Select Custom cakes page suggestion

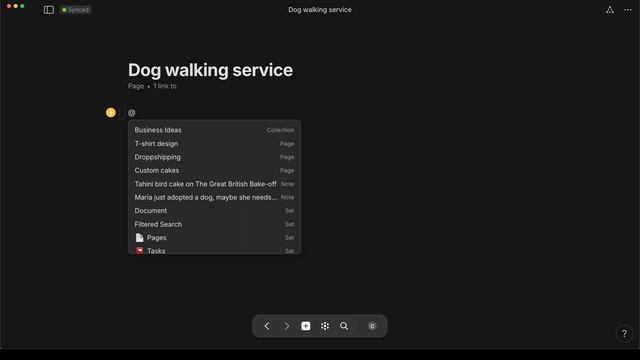[214, 171]
